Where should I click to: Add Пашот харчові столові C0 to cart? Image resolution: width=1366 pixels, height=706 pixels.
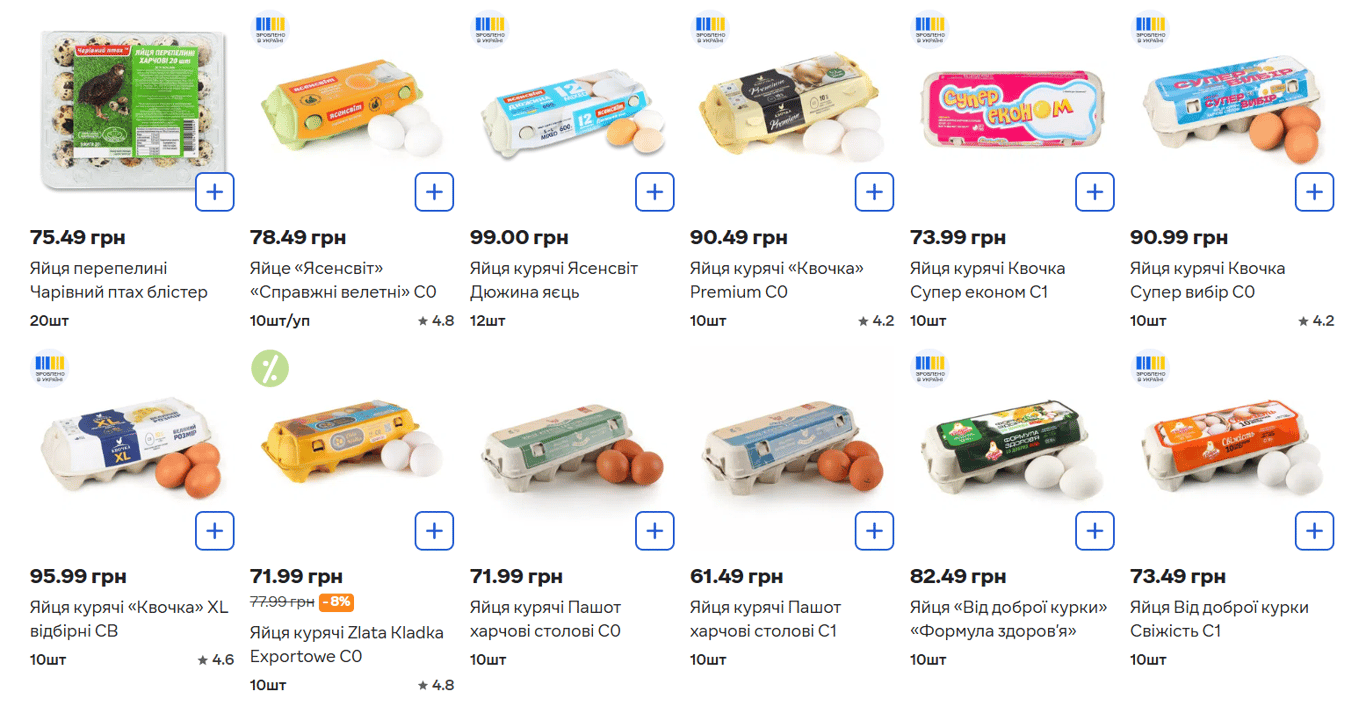tap(654, 531)
